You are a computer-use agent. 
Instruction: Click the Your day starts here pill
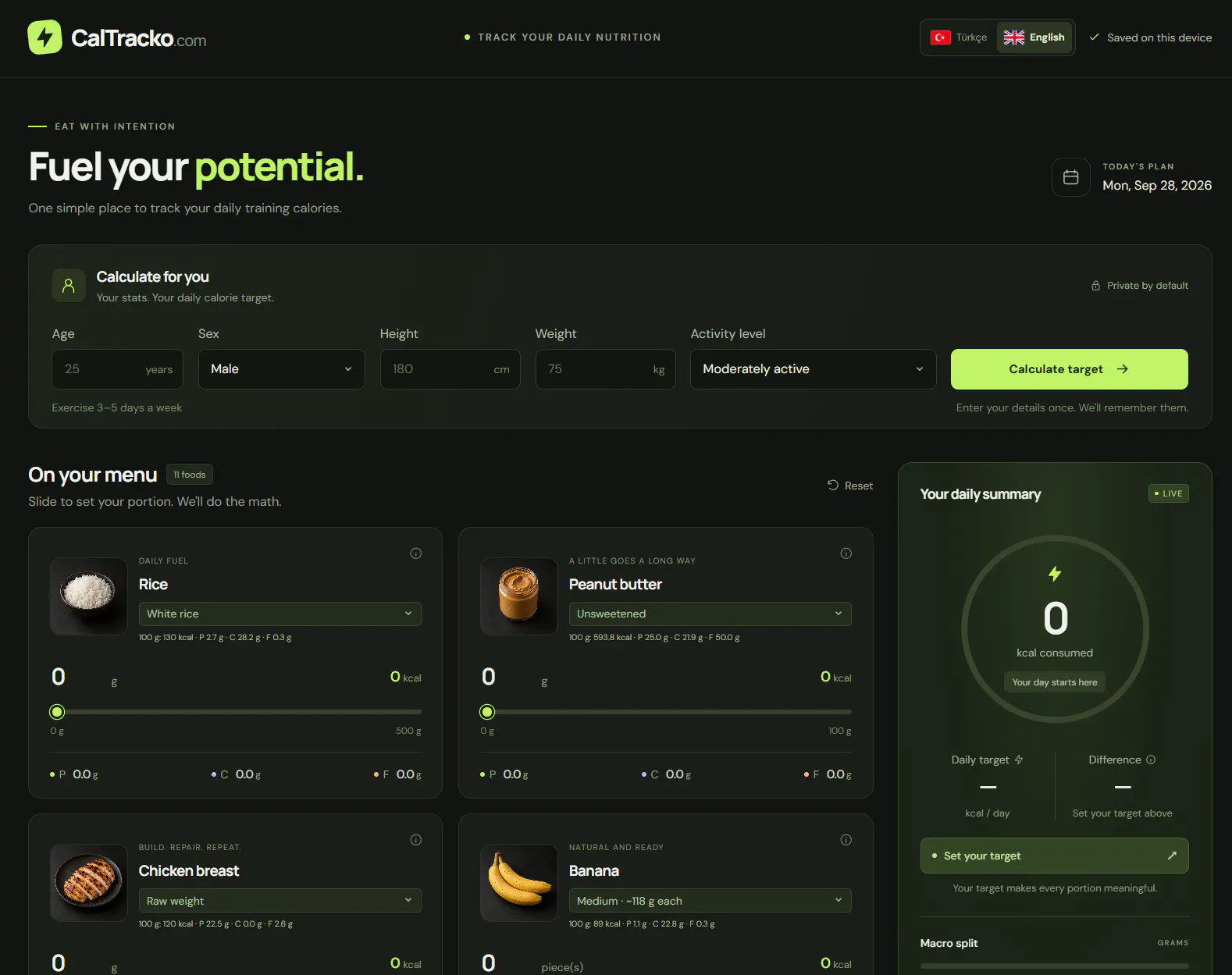pos(1055,682)
